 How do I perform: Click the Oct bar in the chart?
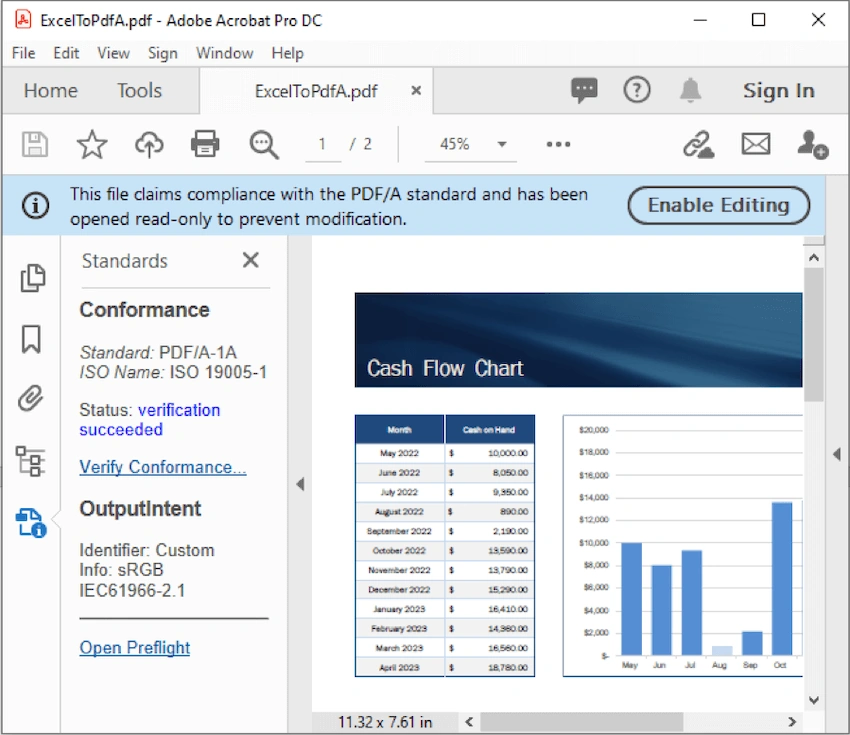[782, 578]
